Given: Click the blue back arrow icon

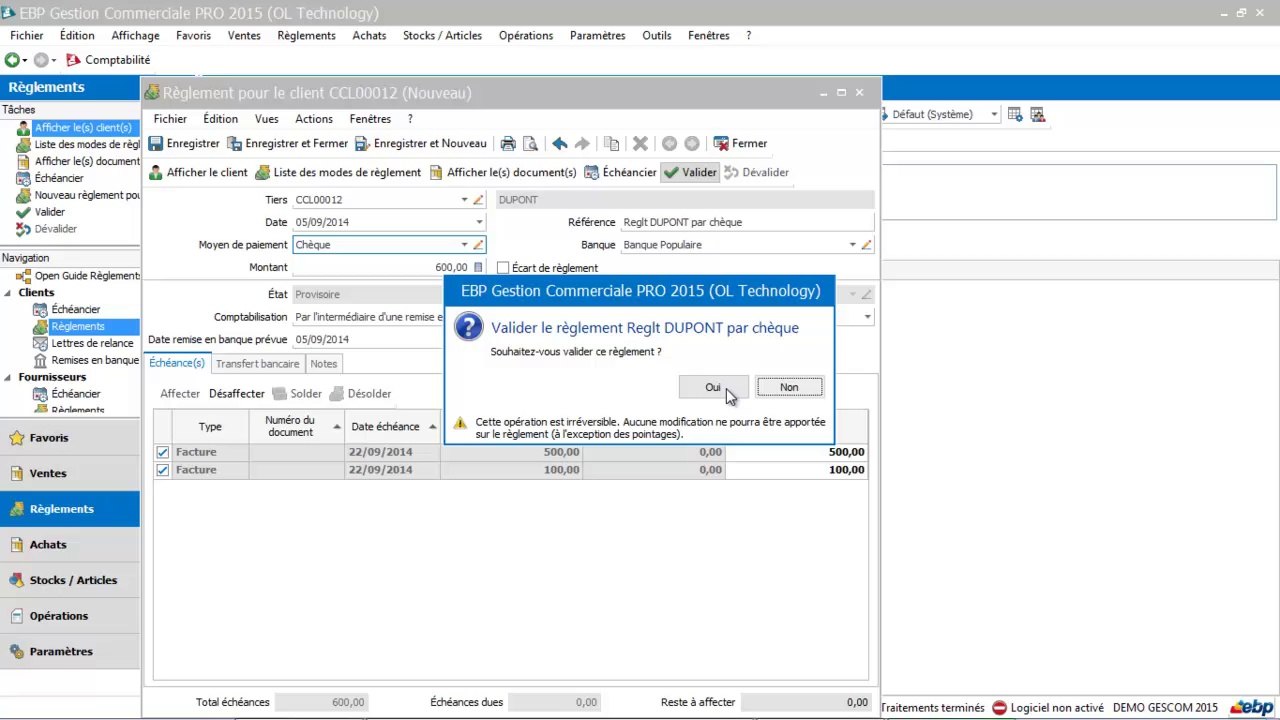Looking at the screenshot, I should 560,144.
